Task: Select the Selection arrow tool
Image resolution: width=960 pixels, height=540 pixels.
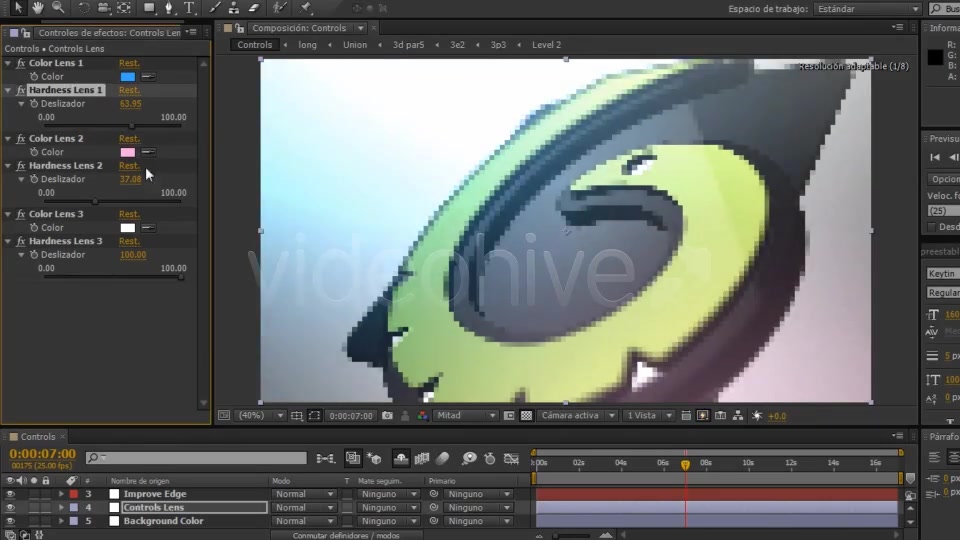Action: pyautogui.click(x=18, y=8)
